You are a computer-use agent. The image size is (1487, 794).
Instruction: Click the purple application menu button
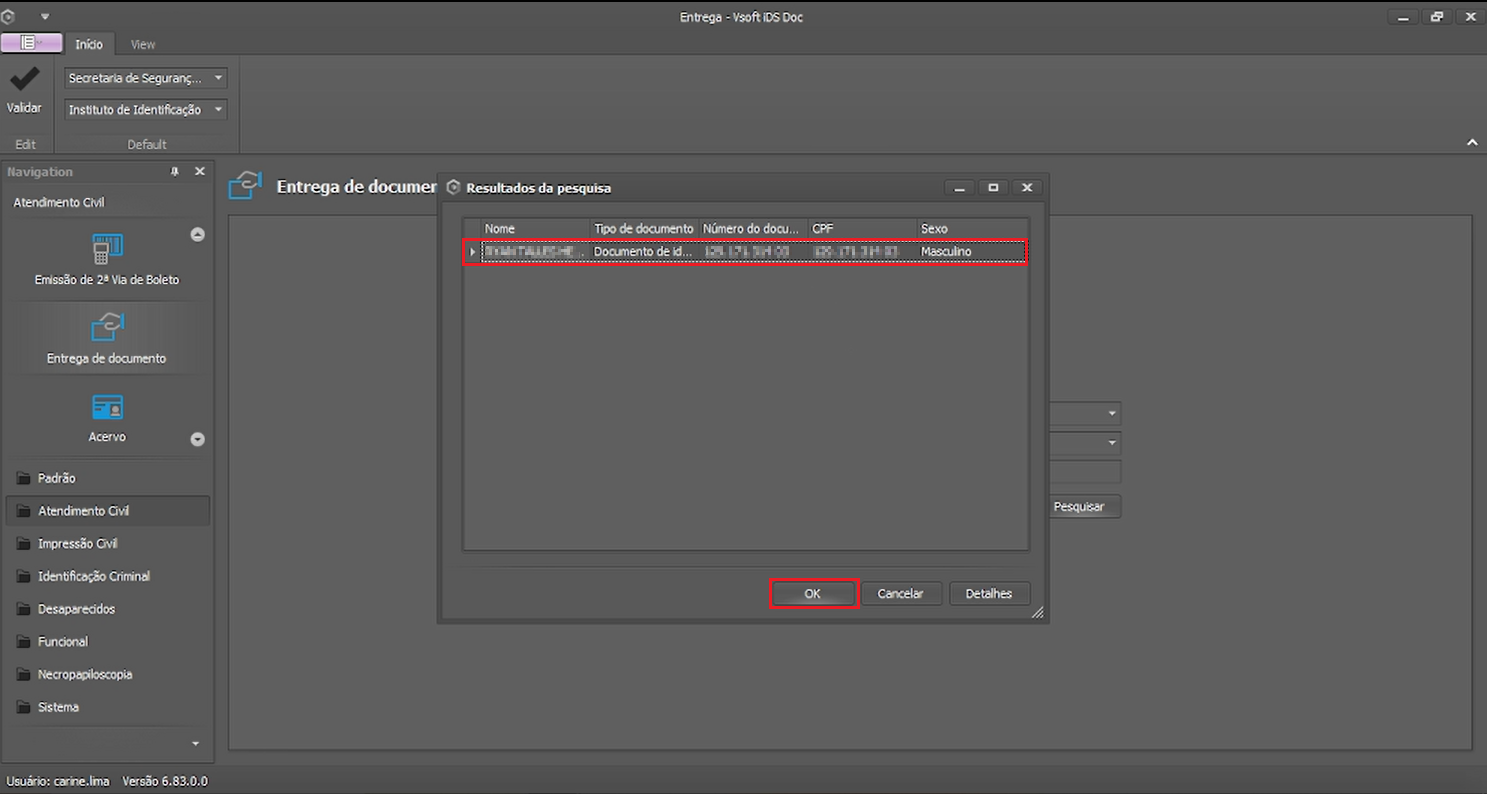32,43
